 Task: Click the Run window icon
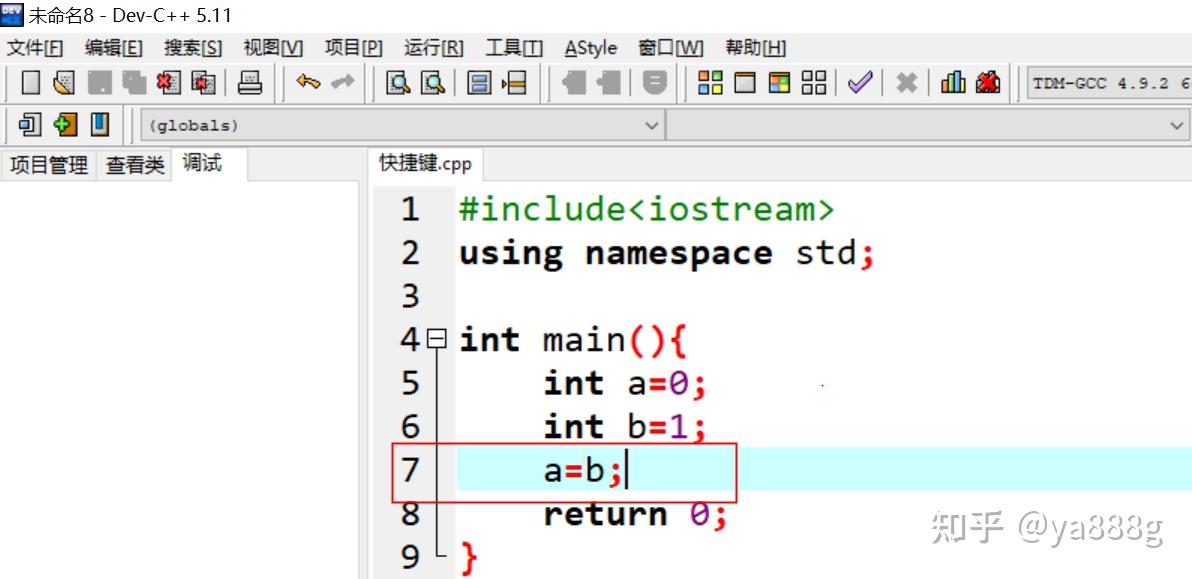pos(745,82)
